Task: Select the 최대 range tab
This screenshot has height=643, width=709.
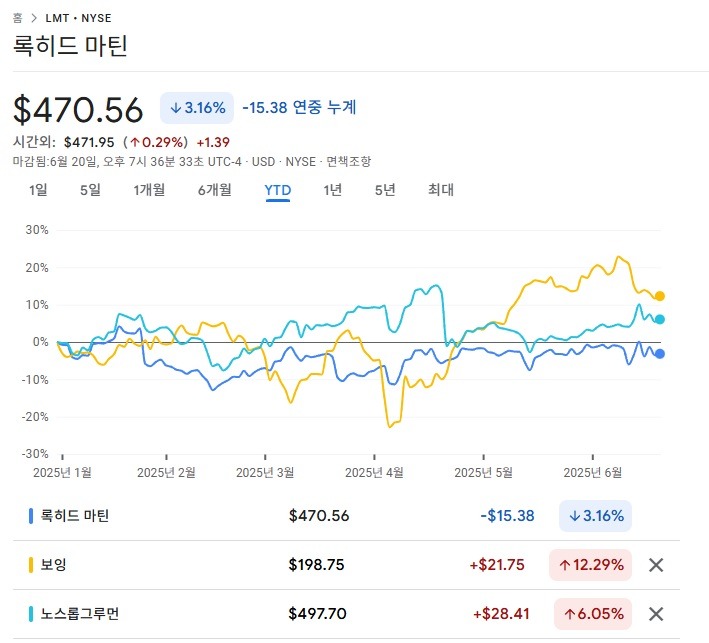Action: point(441,190)
